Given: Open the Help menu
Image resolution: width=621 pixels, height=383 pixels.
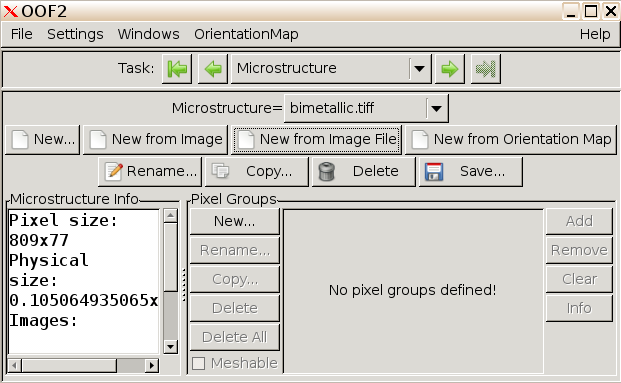Looking at the screenshot, I should pos(595,34).
